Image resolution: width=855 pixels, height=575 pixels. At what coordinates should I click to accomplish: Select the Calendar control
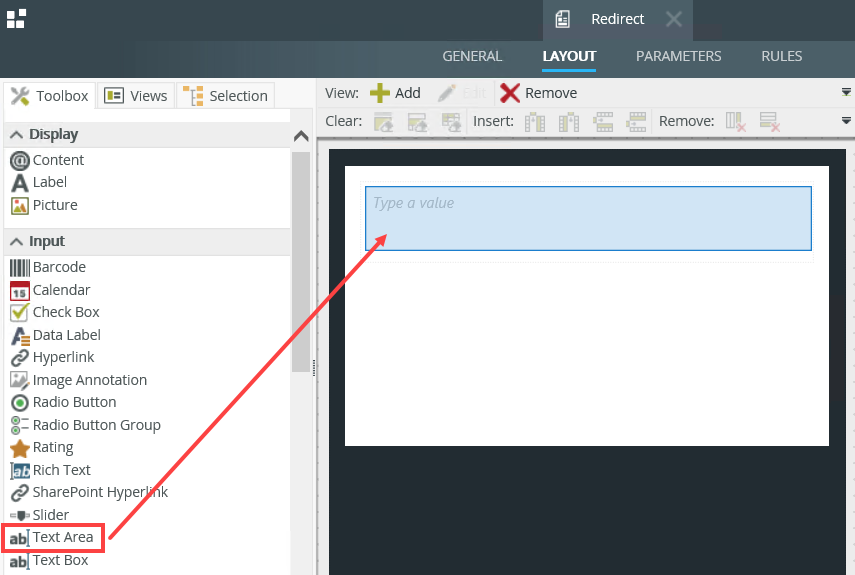pyautogui.click(x=50, y=290)
